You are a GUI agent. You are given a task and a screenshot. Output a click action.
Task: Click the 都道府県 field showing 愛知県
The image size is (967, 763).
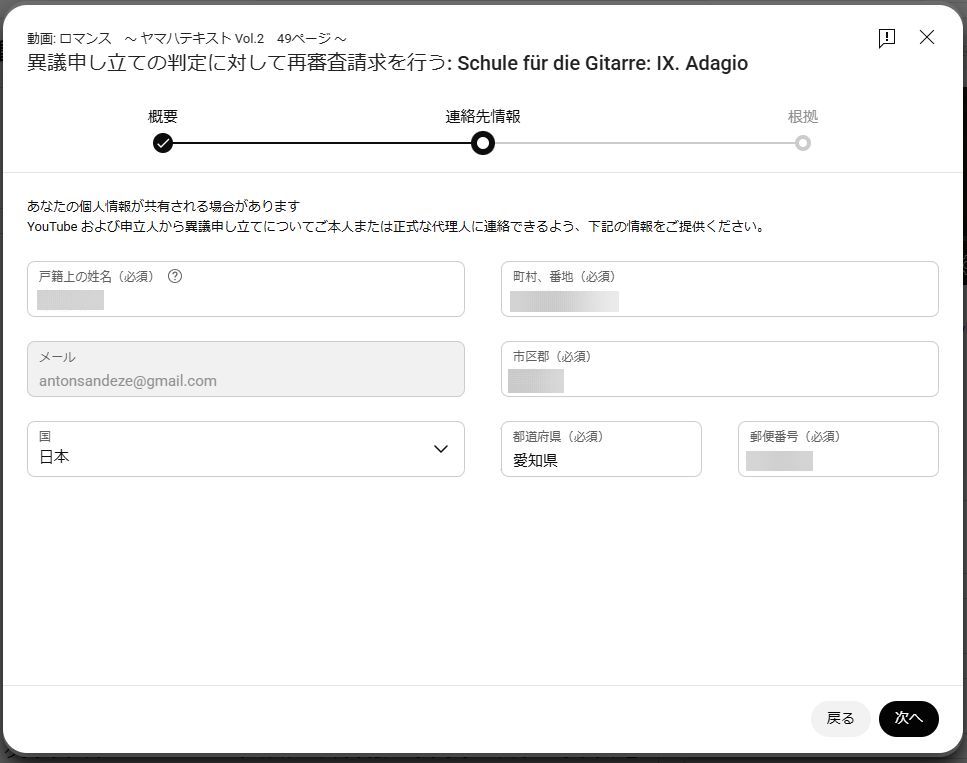click(x=600, y=458)
